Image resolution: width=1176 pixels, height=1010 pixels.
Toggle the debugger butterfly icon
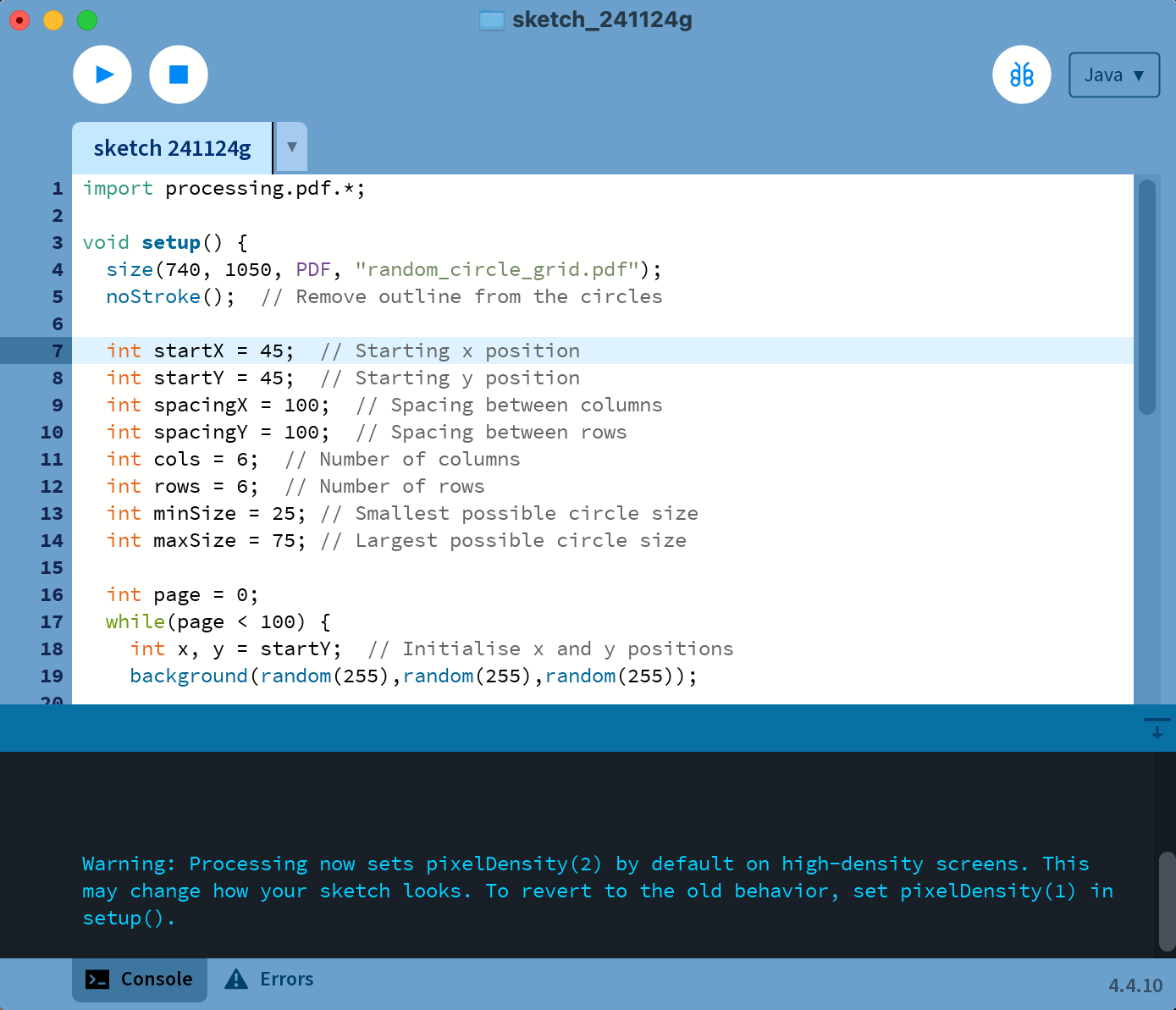pos(1021,75)
